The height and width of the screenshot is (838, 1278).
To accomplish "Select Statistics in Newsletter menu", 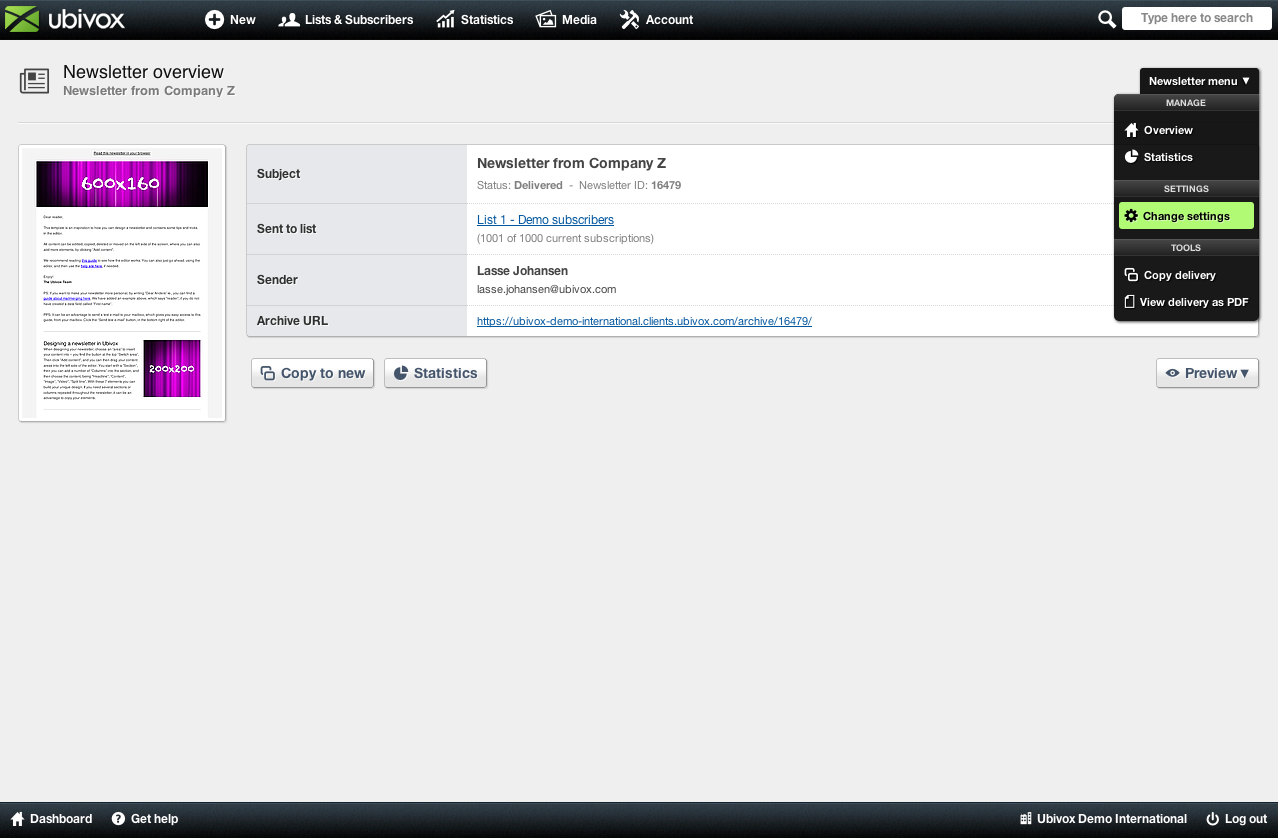I will pos(1186,157).
